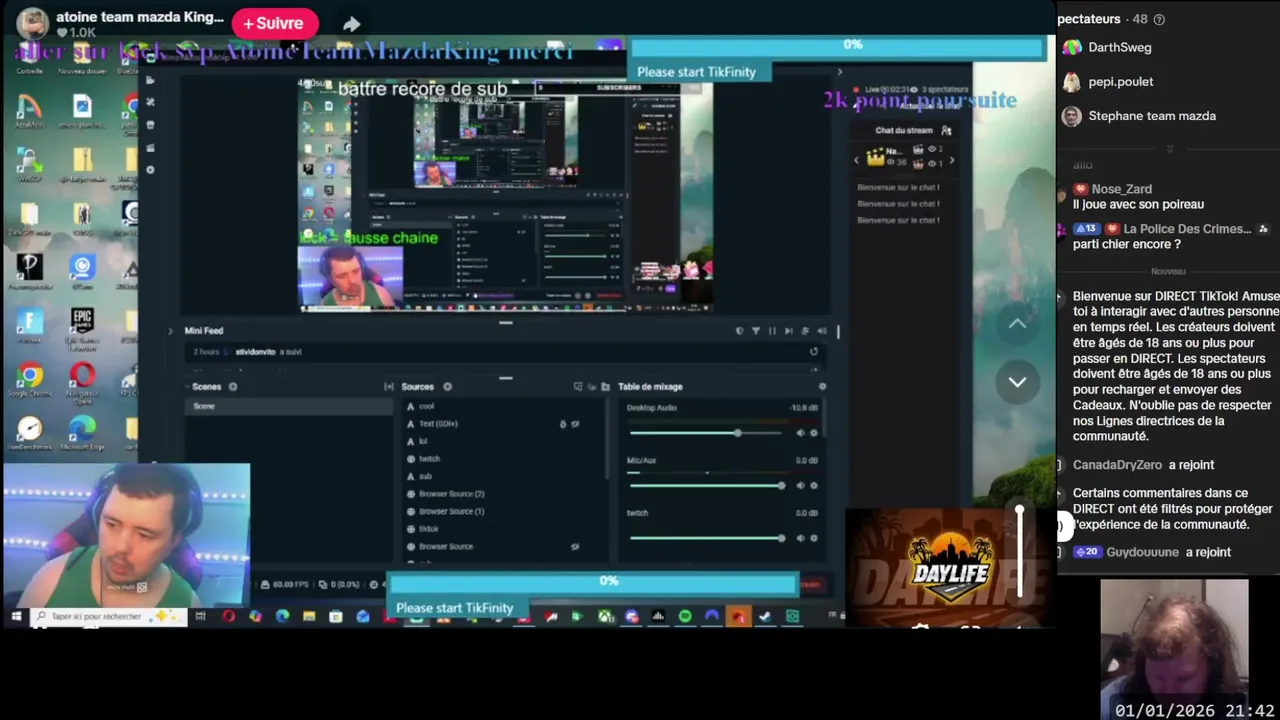This screenshot has height=720, width=1280.
Task: Open Xbox app from the taskbar
Action: coord(605,616)
